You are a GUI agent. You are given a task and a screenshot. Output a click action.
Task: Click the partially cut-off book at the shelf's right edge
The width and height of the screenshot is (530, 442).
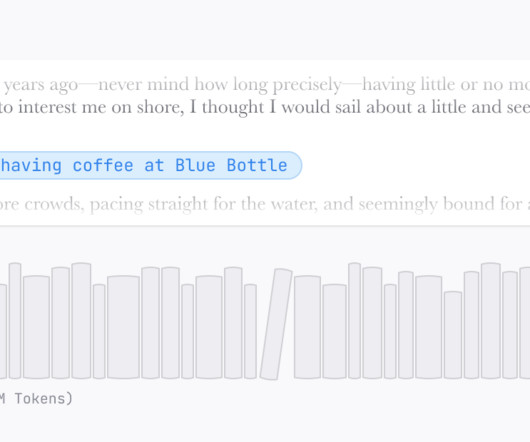(x=525, y=323)
